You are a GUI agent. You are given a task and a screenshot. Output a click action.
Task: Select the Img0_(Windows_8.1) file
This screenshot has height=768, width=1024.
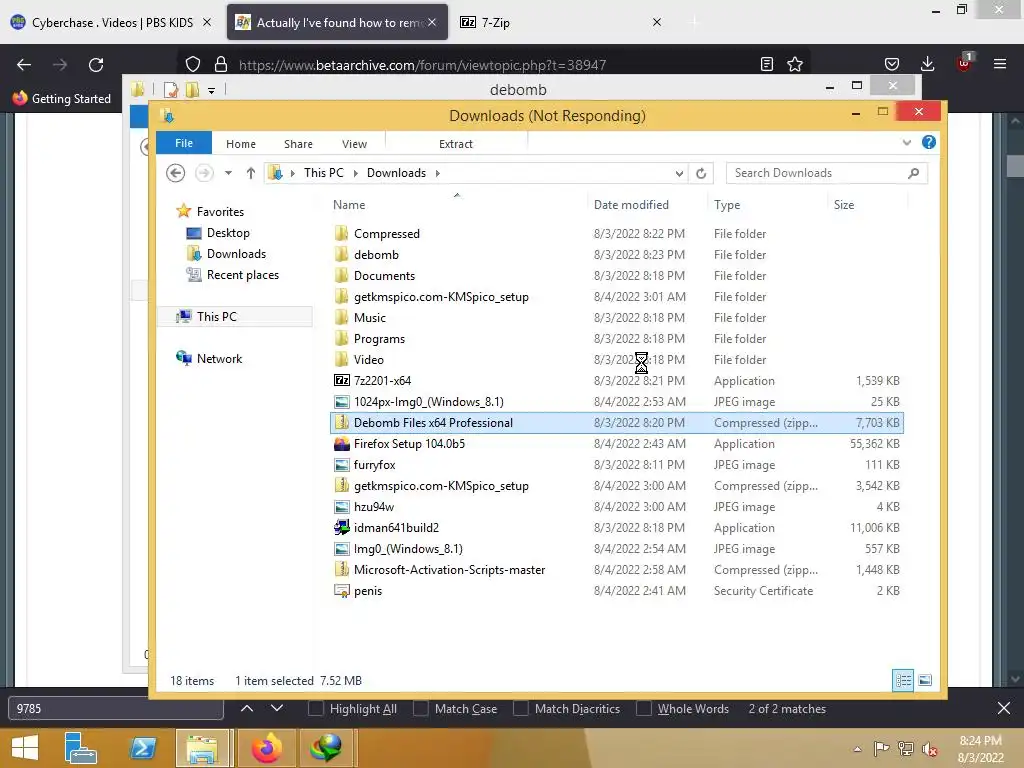click(x=616, y=549)
